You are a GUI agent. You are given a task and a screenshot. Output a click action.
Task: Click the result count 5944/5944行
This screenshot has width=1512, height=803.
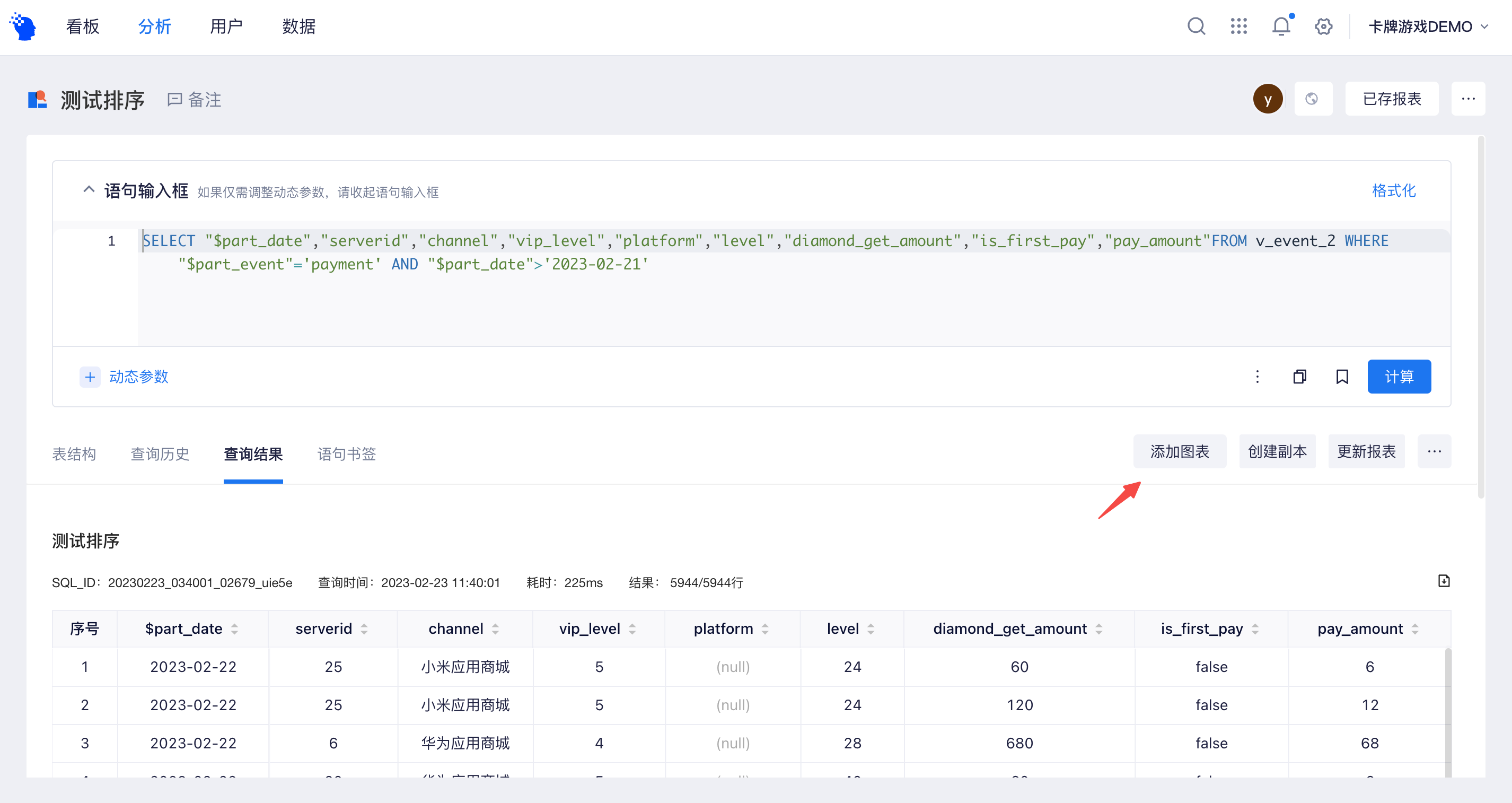(x=707, y=583)
